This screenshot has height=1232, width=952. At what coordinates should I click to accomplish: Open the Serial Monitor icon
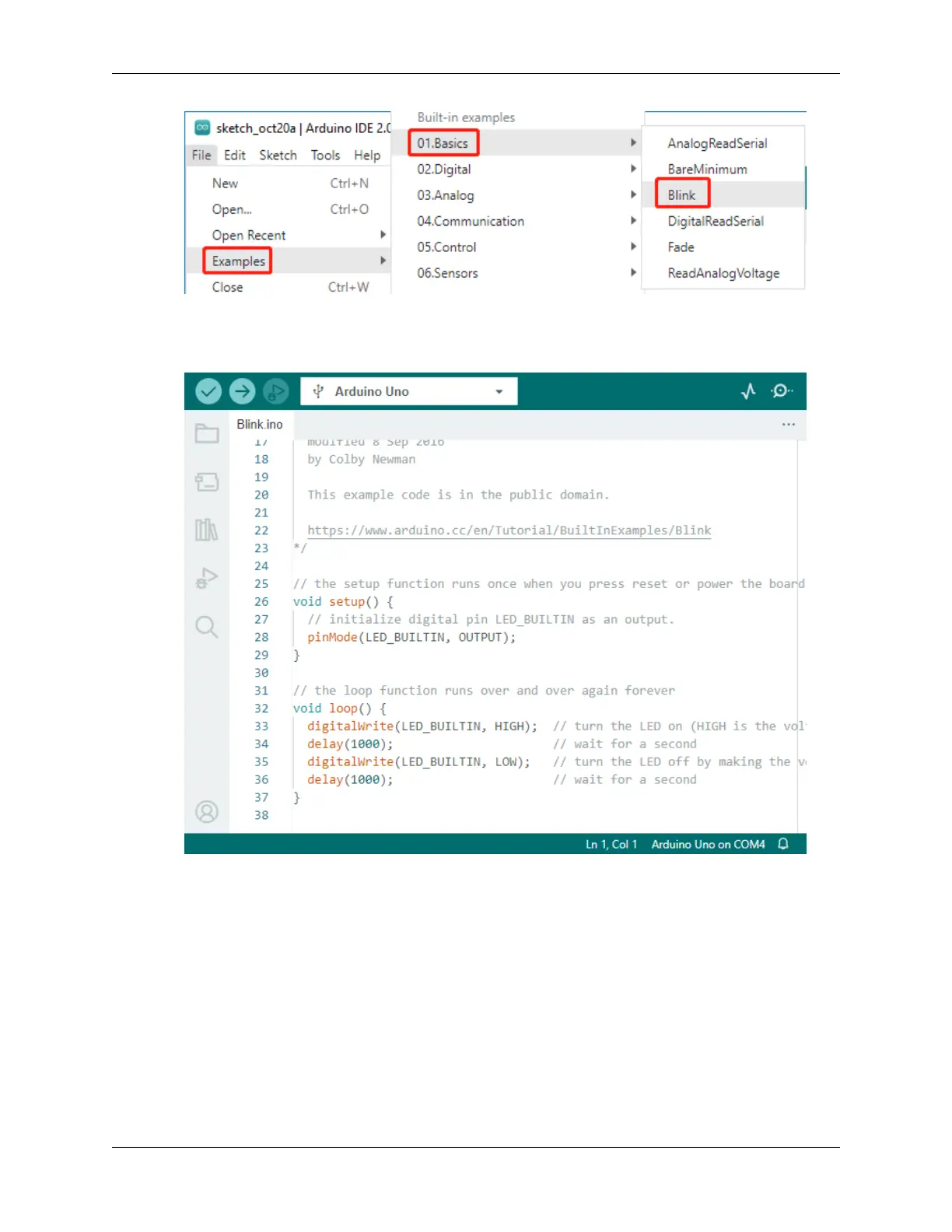pos(781,390)
